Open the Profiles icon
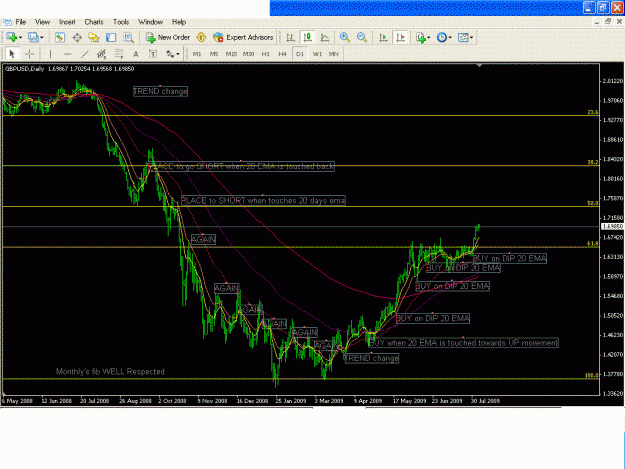625x469 pixels. [33, 37]
